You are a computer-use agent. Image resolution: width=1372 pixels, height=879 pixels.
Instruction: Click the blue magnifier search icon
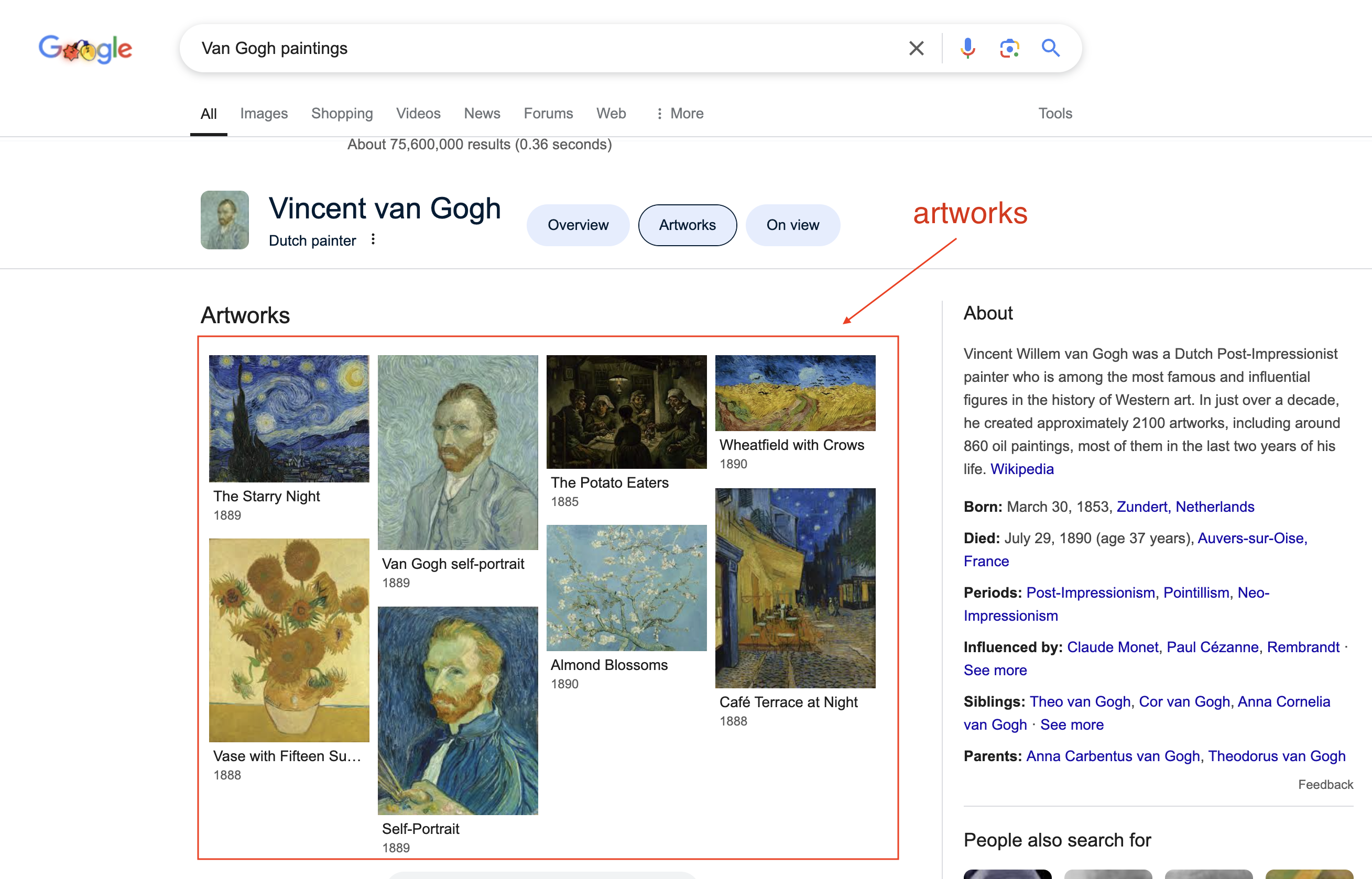pyautogui.click(x=1051, y=48)
